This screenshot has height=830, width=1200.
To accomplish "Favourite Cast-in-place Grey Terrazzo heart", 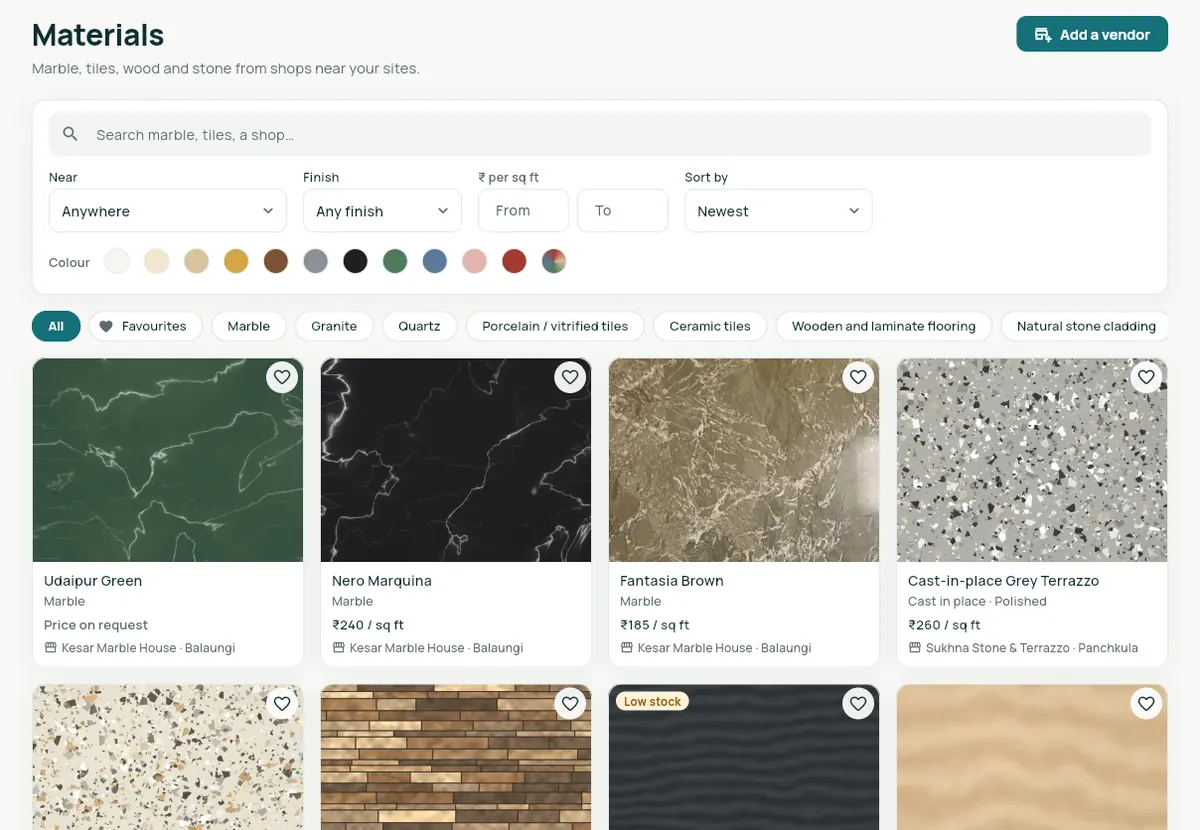I will (x=1146, y=377).
